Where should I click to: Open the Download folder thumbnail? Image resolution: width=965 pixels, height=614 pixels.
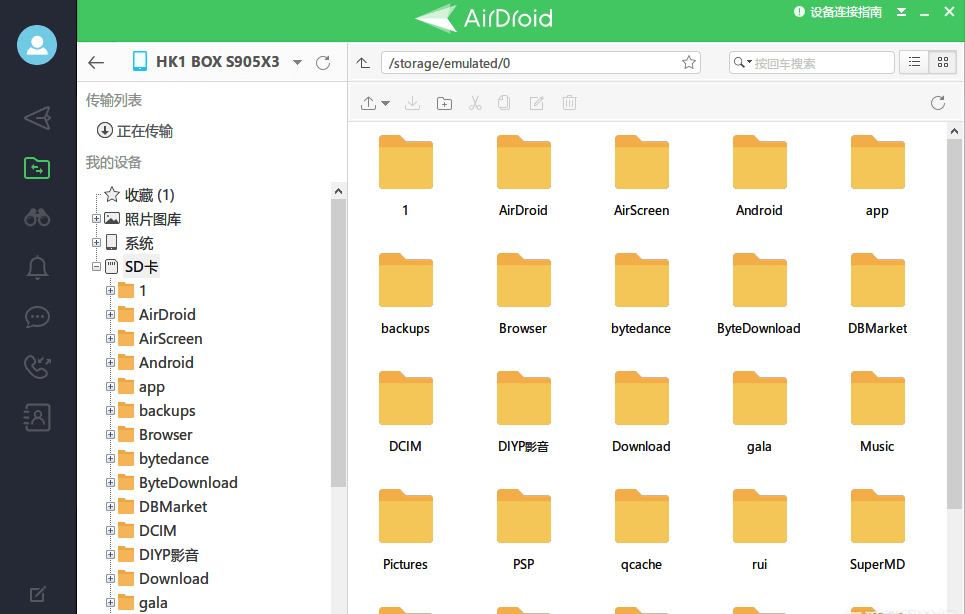coord(641,398)
